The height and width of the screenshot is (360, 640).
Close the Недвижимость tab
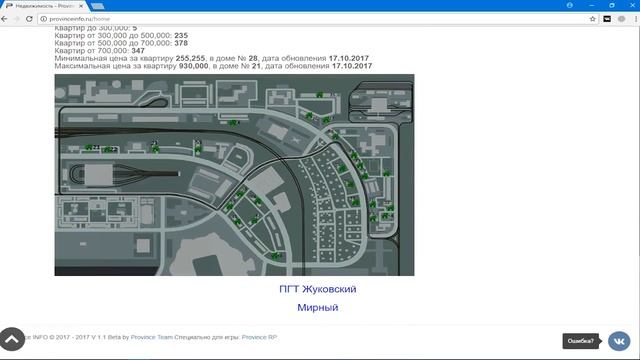click(81, 6)
